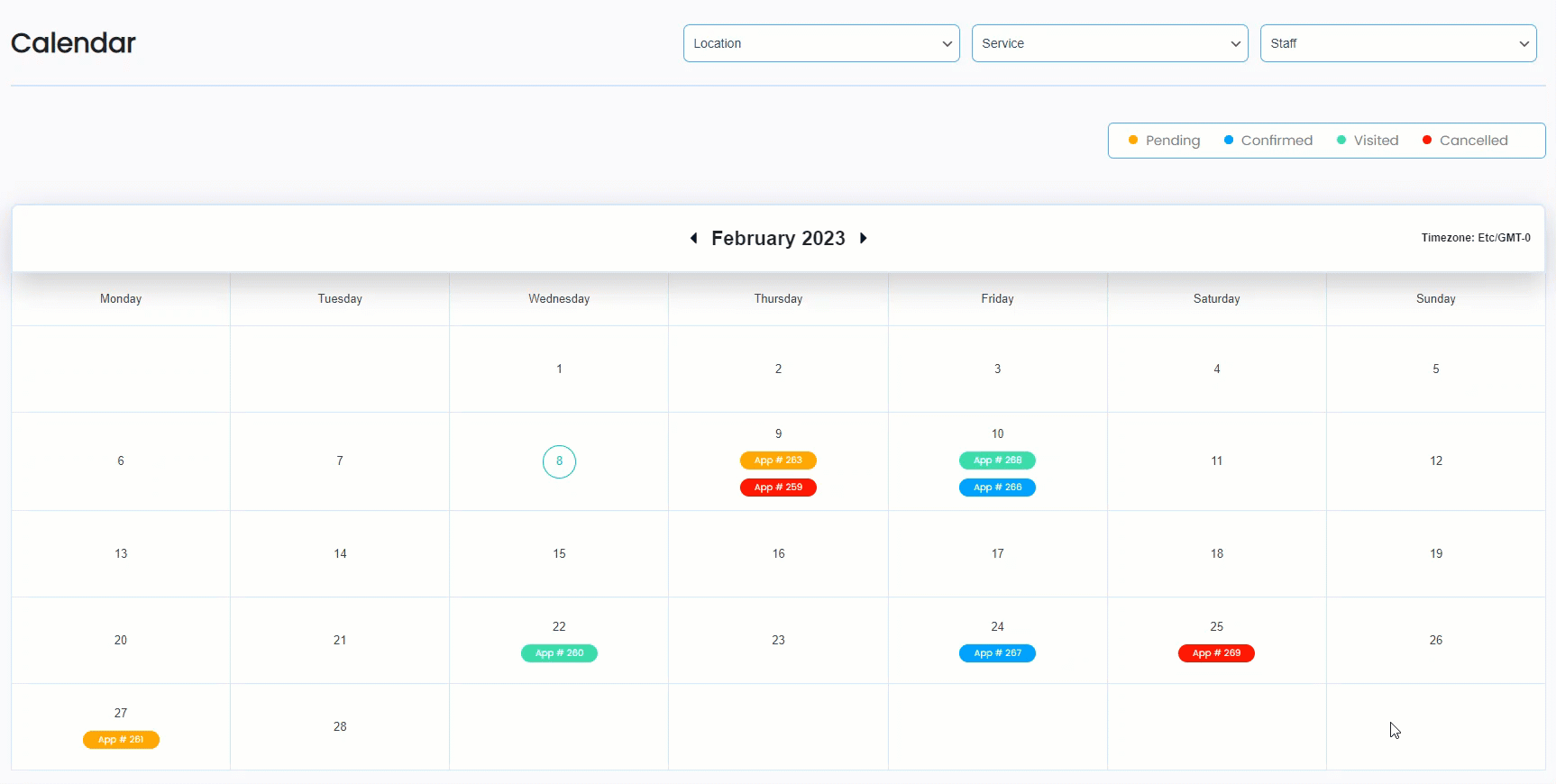Select February 20 on the calendar
This screenshot has height=784, width=1556.
[x=121, y=640]
